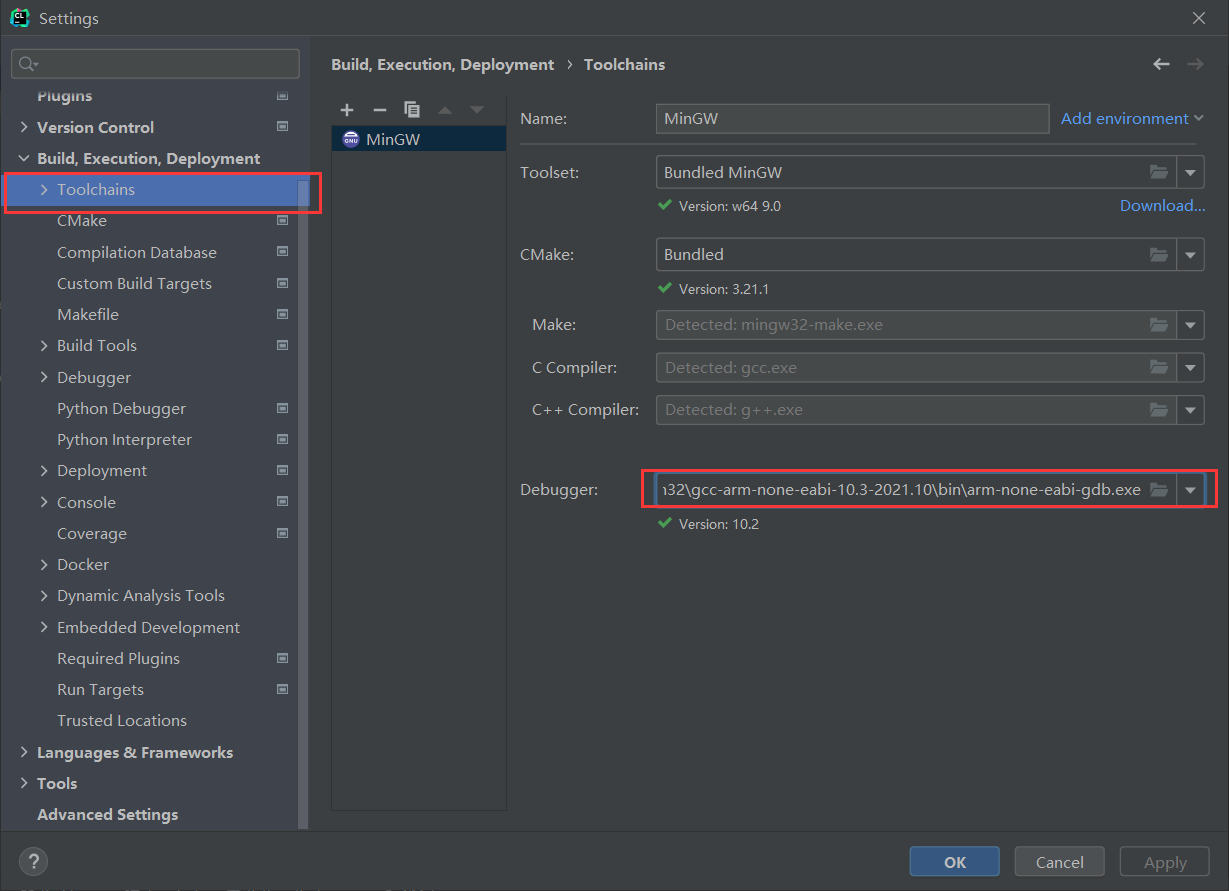Click project-level icon next to Custom Build Targets
1229x891 pixels.
click(282, 283)
